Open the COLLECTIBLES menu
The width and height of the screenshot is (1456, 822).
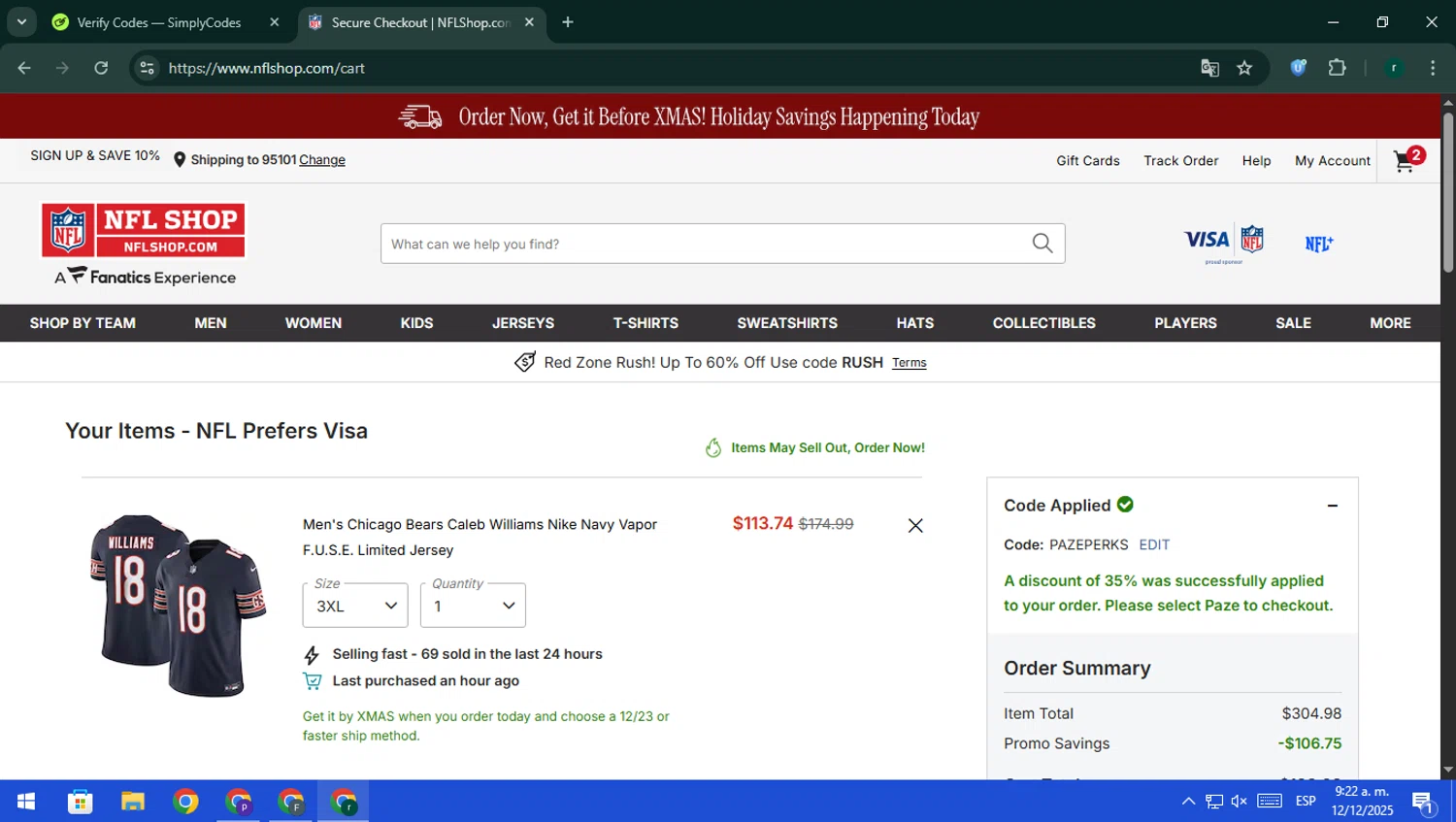point(1044,323)
